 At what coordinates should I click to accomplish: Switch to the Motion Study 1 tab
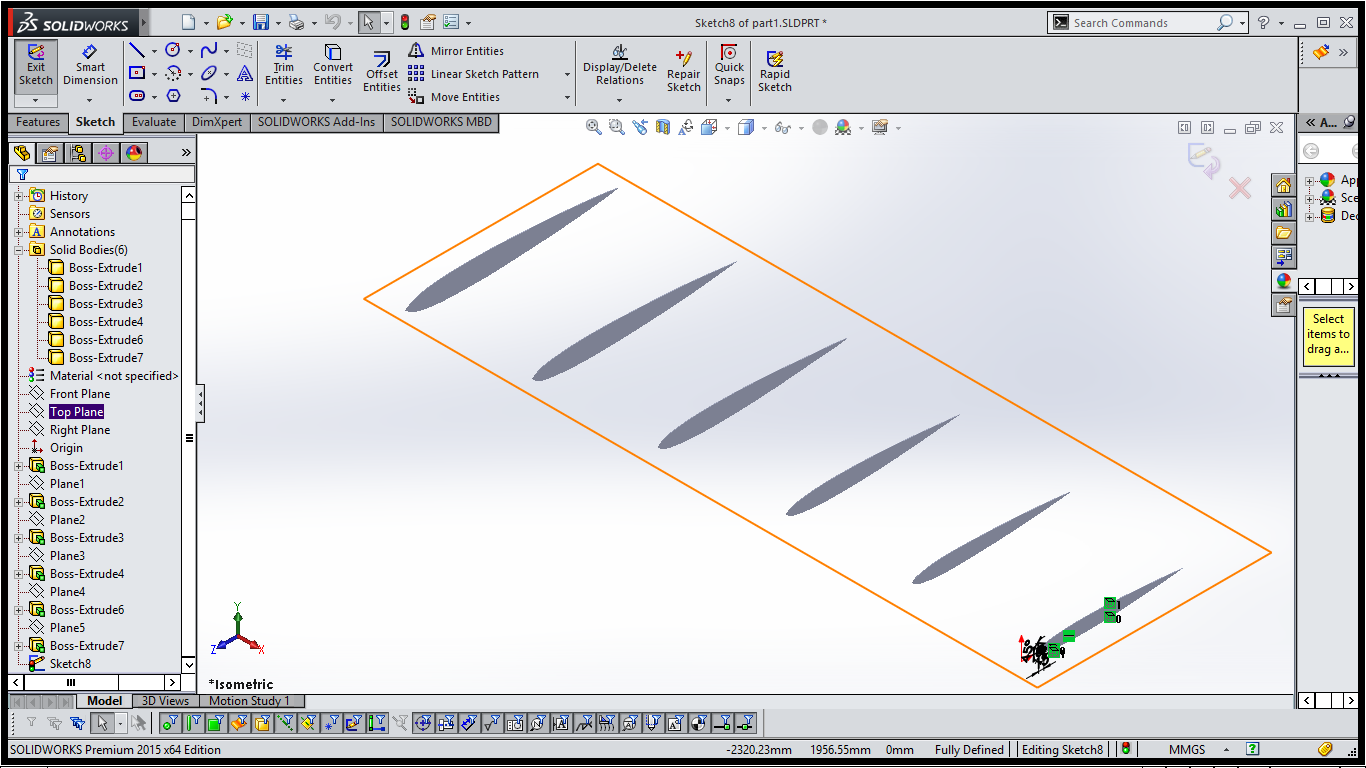click(x=249, y=701)
